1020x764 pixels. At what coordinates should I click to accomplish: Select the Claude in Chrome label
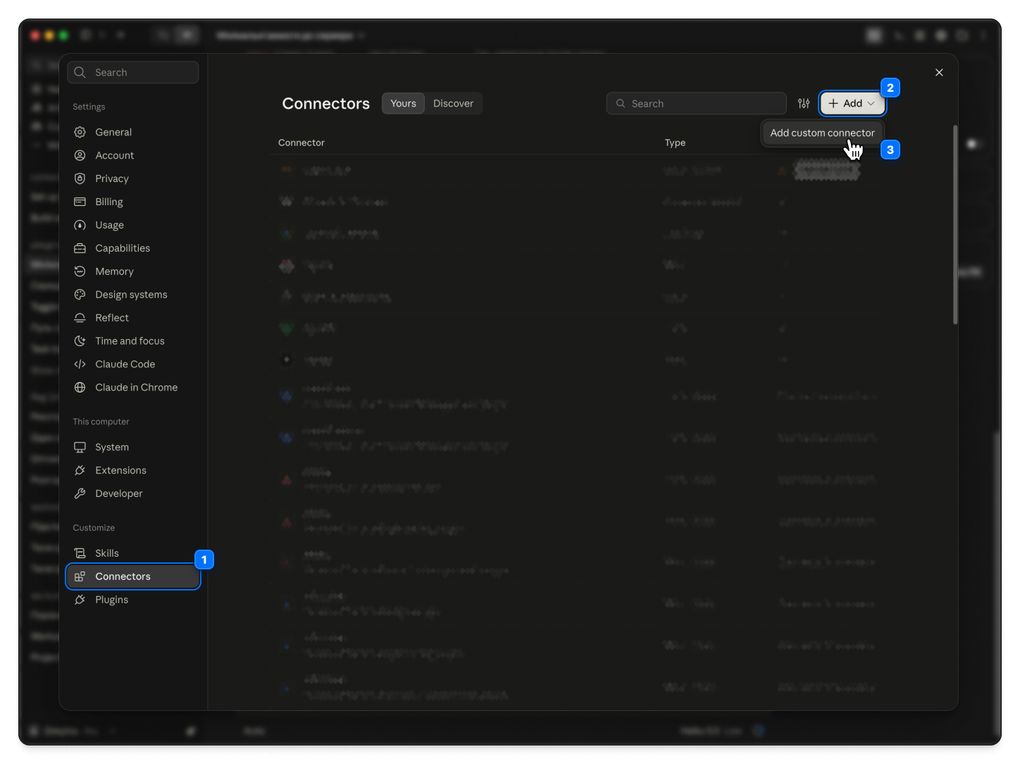click(137, 387)
